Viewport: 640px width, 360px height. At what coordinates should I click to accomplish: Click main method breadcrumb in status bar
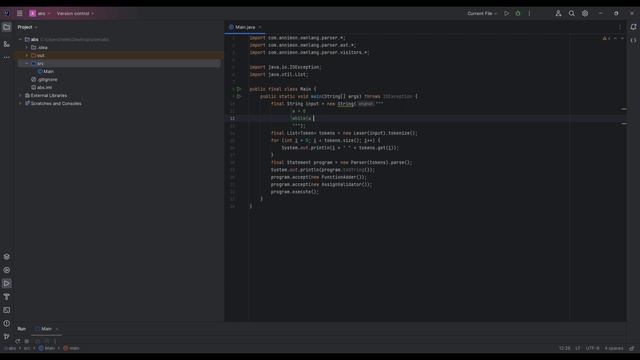pos(72,349)
